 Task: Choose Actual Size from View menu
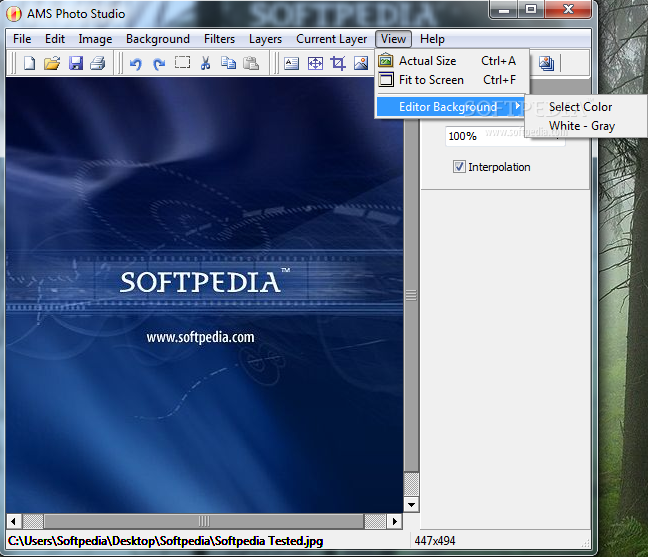pyautogui.click(x=452, y=61)
